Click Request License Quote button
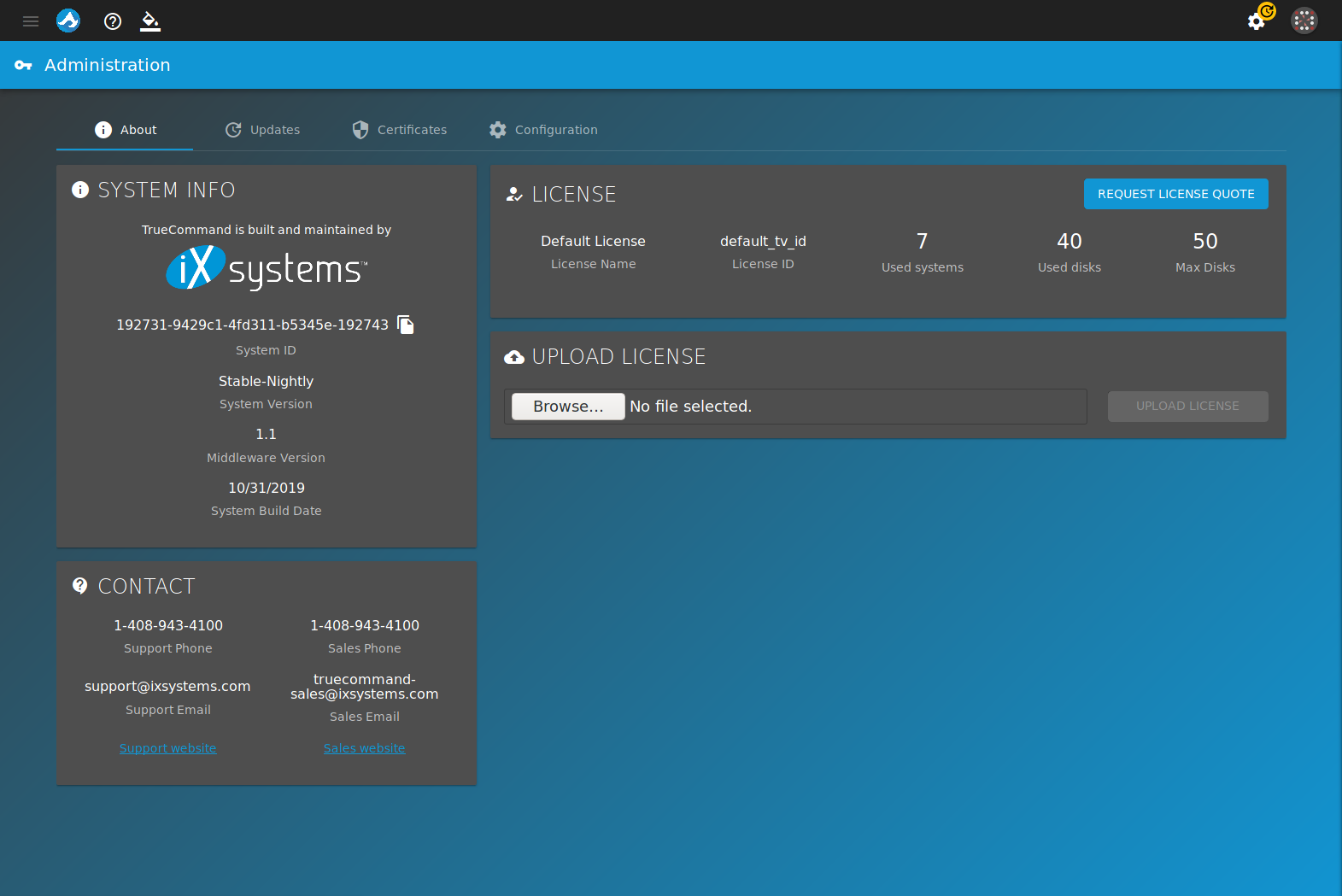 pyautogui.click(x=1176, y=194)
